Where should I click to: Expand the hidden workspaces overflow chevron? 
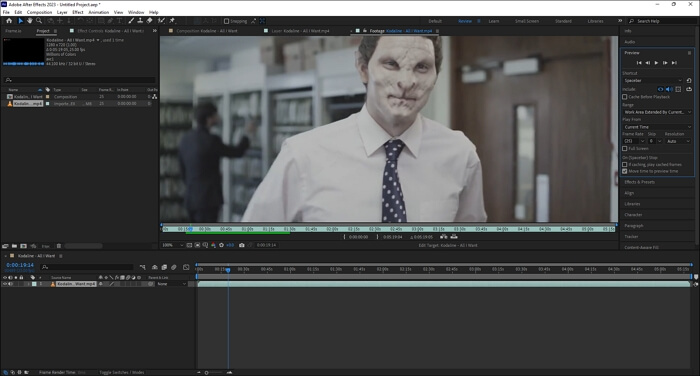(620, 21)
